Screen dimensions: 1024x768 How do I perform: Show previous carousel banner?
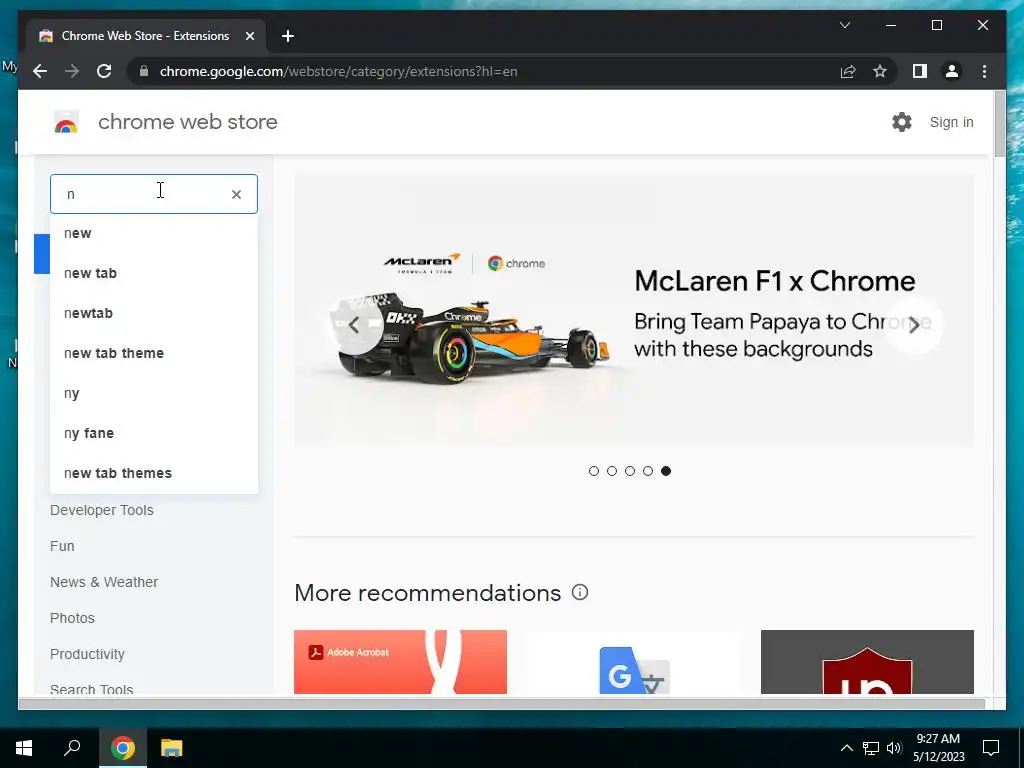tap(355, 325)
